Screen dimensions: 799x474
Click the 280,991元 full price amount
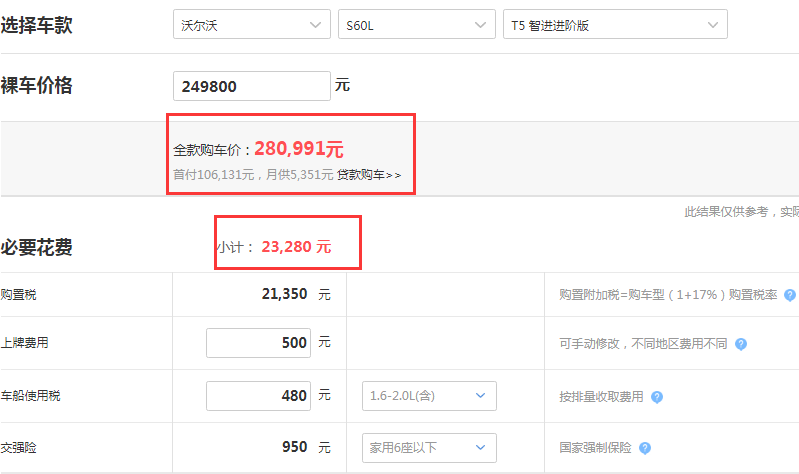(x=299, y=149)
